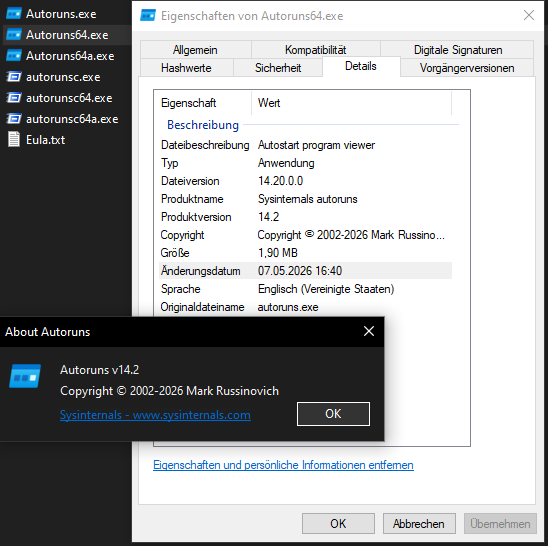The image size is (548, 546).
Task: Open the Allgemein tab
Action: 195,50
